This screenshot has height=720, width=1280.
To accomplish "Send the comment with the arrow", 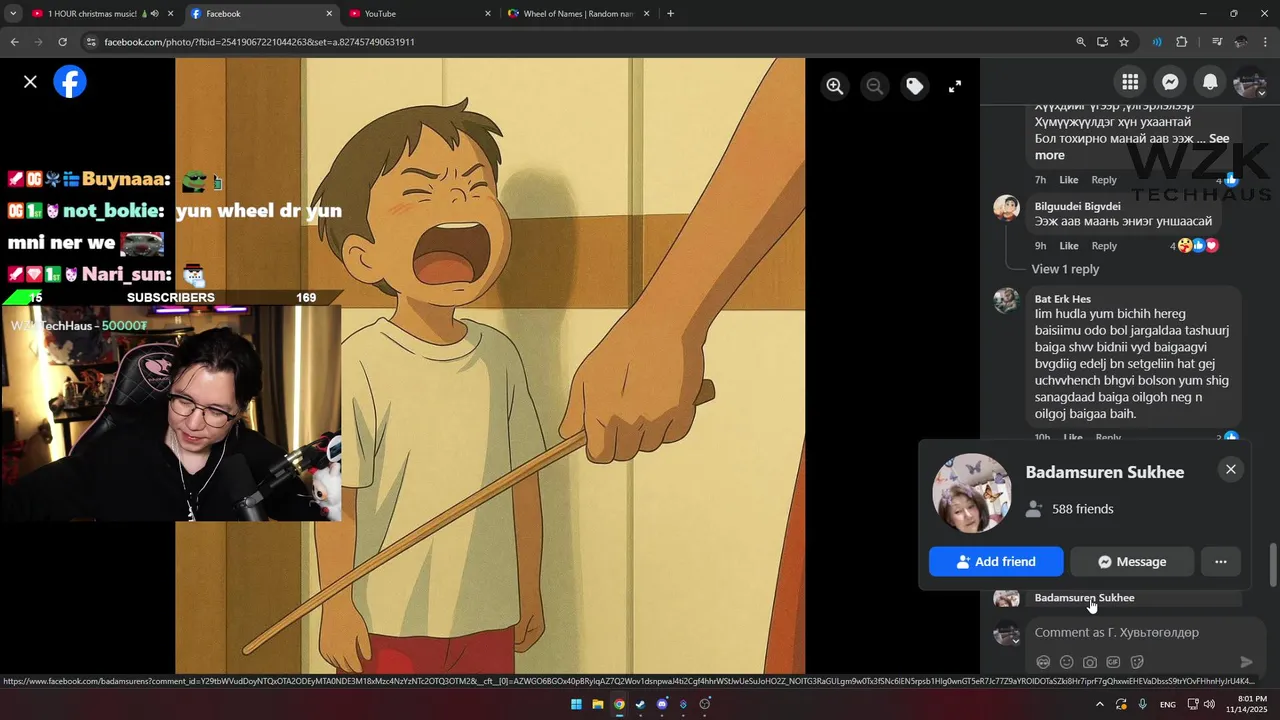I will (1246, 662).
